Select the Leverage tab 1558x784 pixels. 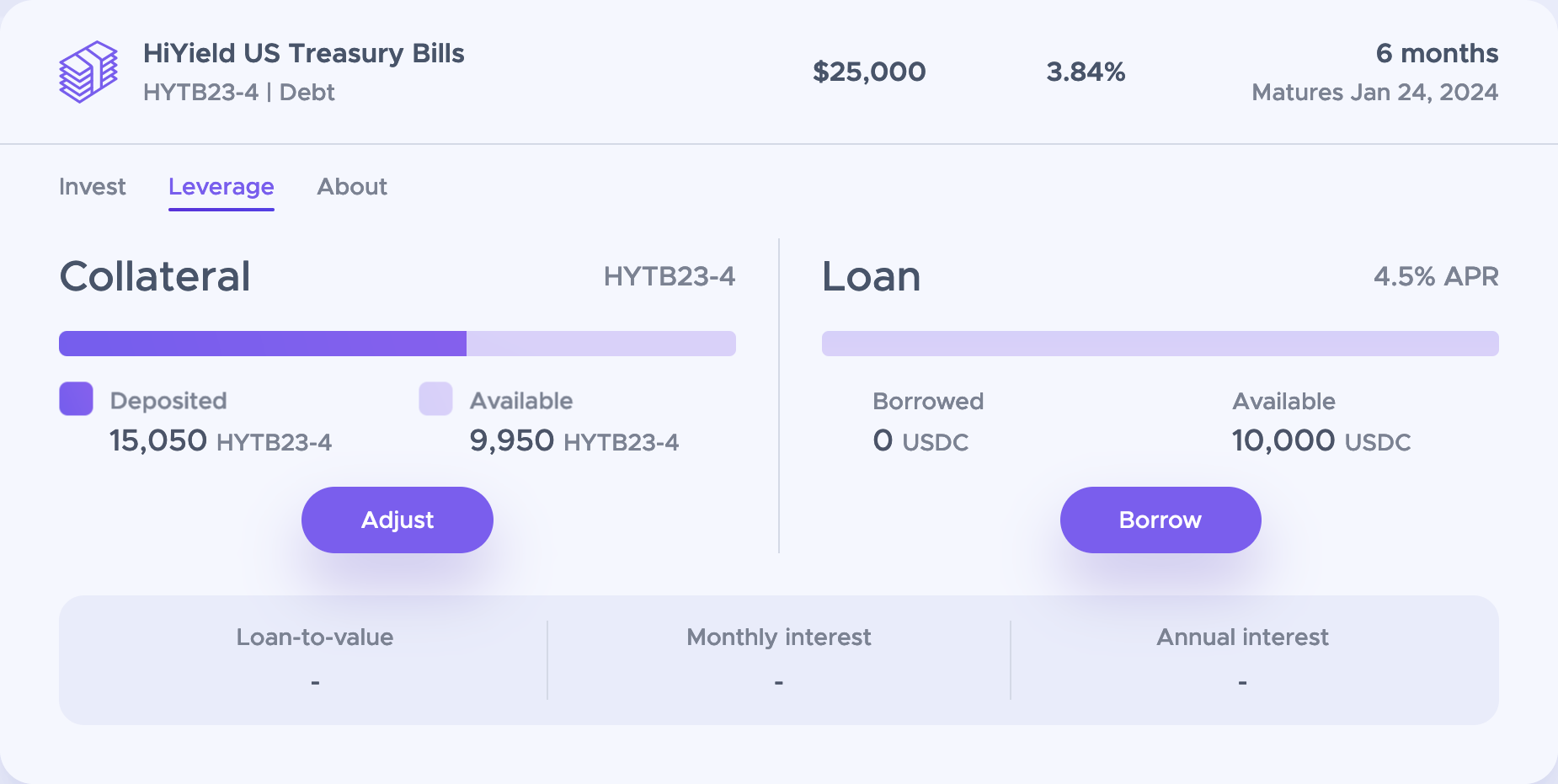point(221,187)
